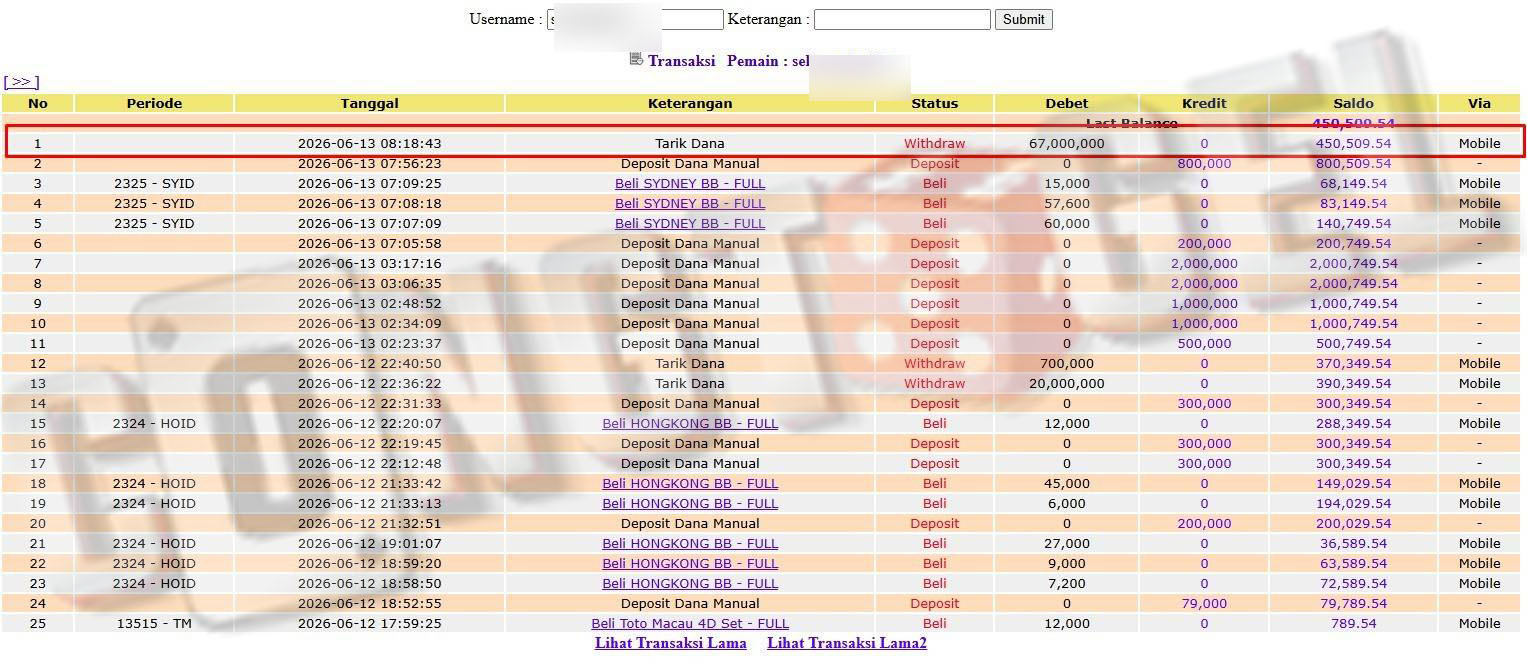
Task: Open Beli SYDNEY BB - FULL at 07:08:18
Action: (690, 204)
